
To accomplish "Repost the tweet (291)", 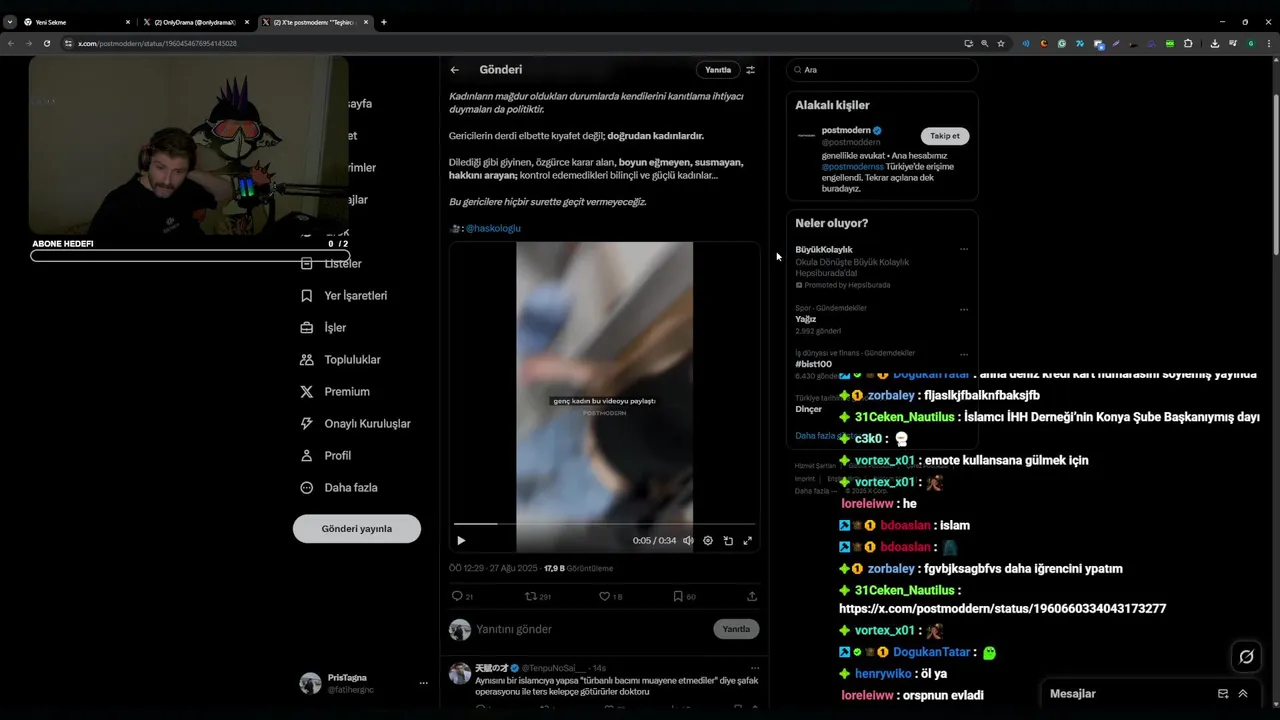I will pyautogui.click(x=538, y=596).
